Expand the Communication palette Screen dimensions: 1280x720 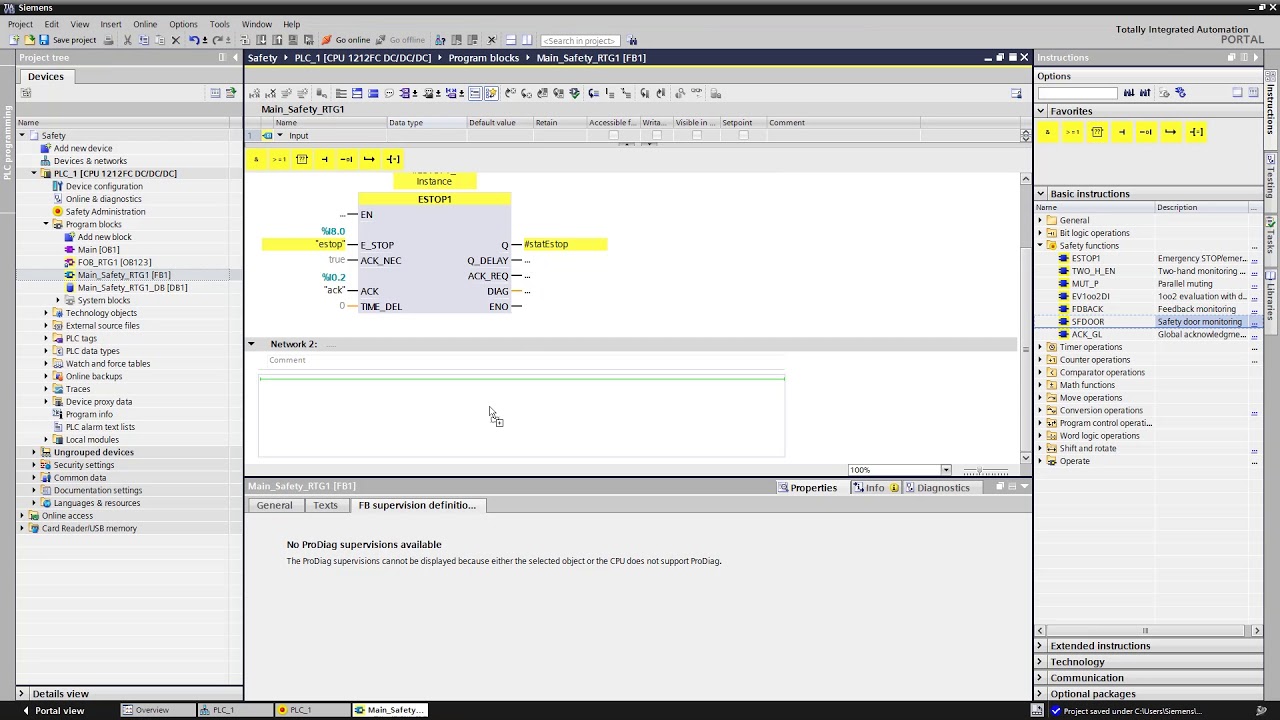1041,678
